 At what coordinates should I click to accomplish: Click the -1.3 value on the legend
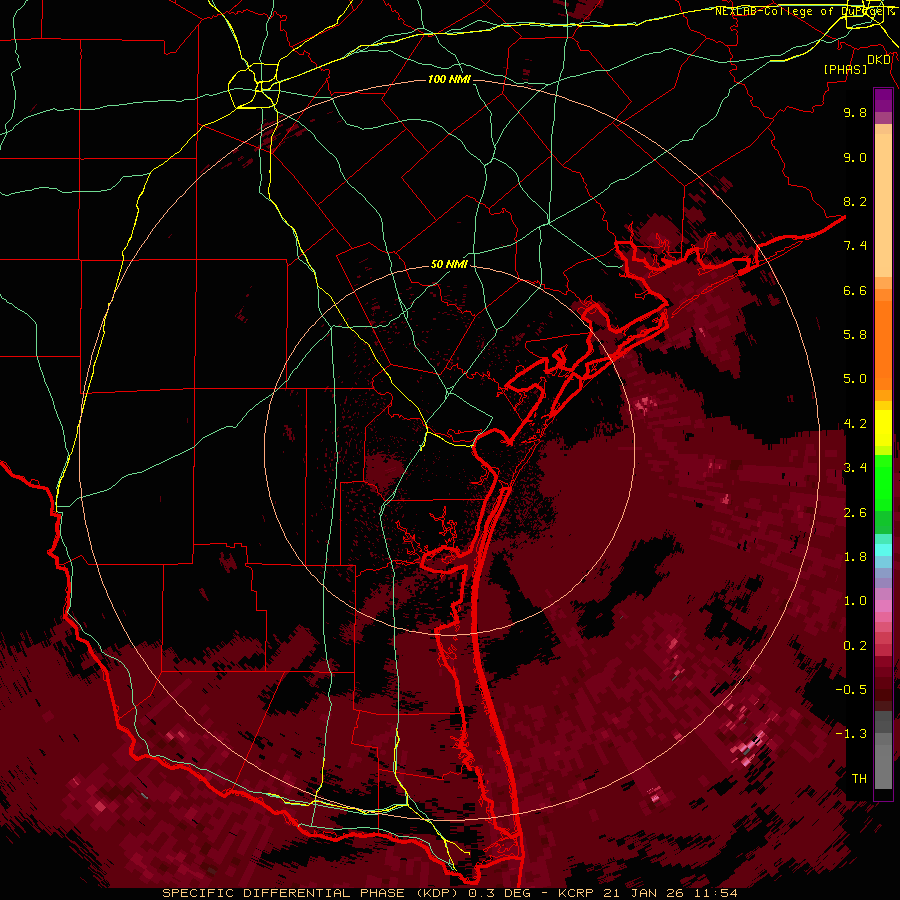coord(851,734)
